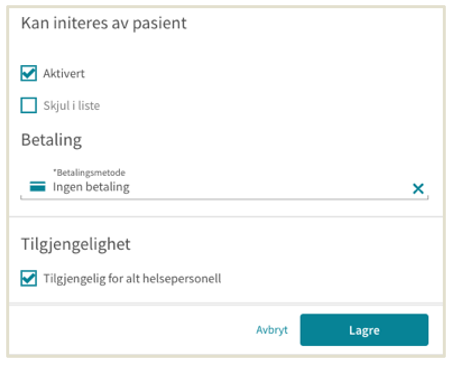Cancel the dialog via the Avbryt link
The height and width of the screenshot is (366, 450).
coord(272,330)
